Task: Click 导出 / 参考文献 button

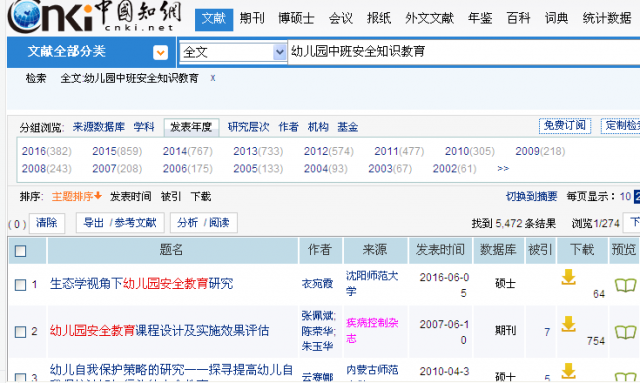Action: coord(120,223)
